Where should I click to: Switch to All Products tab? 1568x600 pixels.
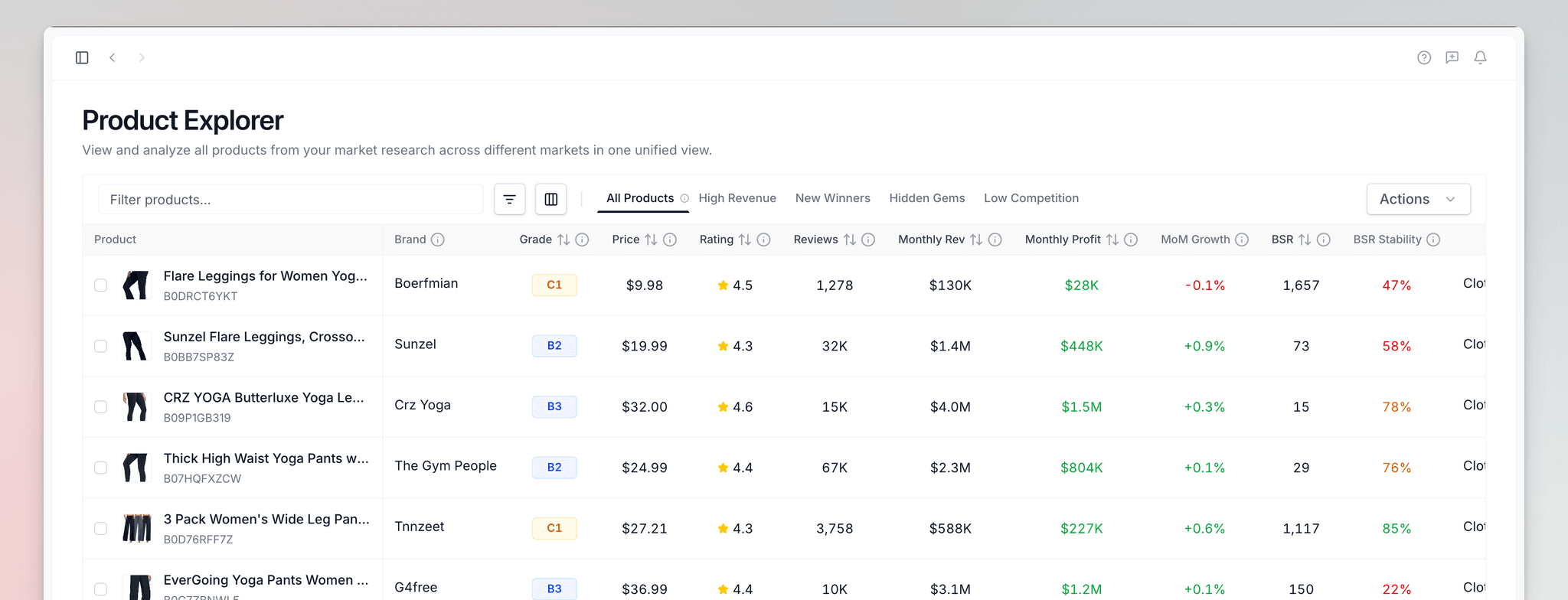coord(640,198)
